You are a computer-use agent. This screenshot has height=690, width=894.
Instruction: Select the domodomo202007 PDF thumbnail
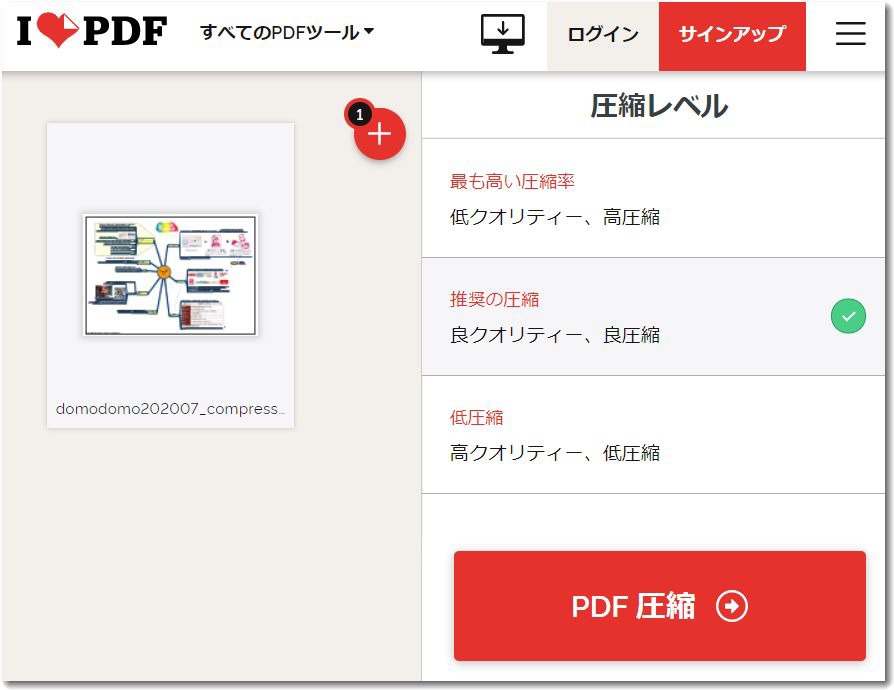170,275
